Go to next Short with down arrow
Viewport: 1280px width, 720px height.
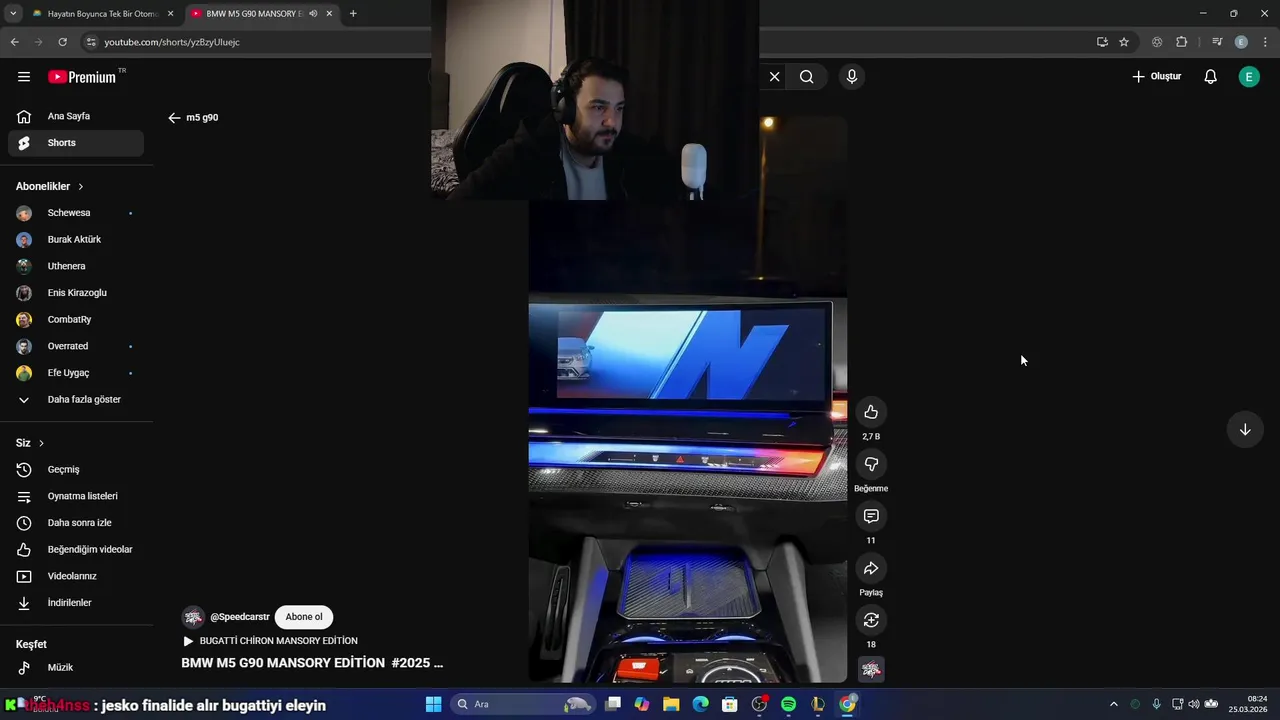point(1245,430)
